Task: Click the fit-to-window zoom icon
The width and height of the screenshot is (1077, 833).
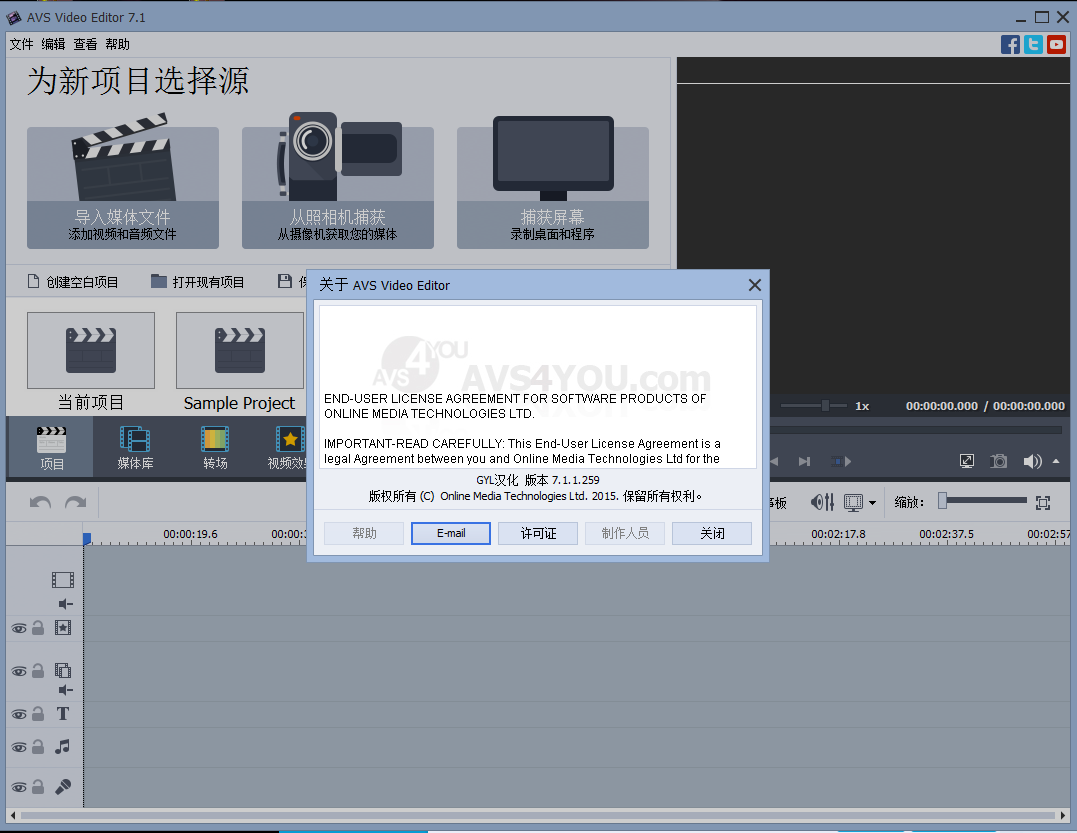Action: (x=1043, y=503)
